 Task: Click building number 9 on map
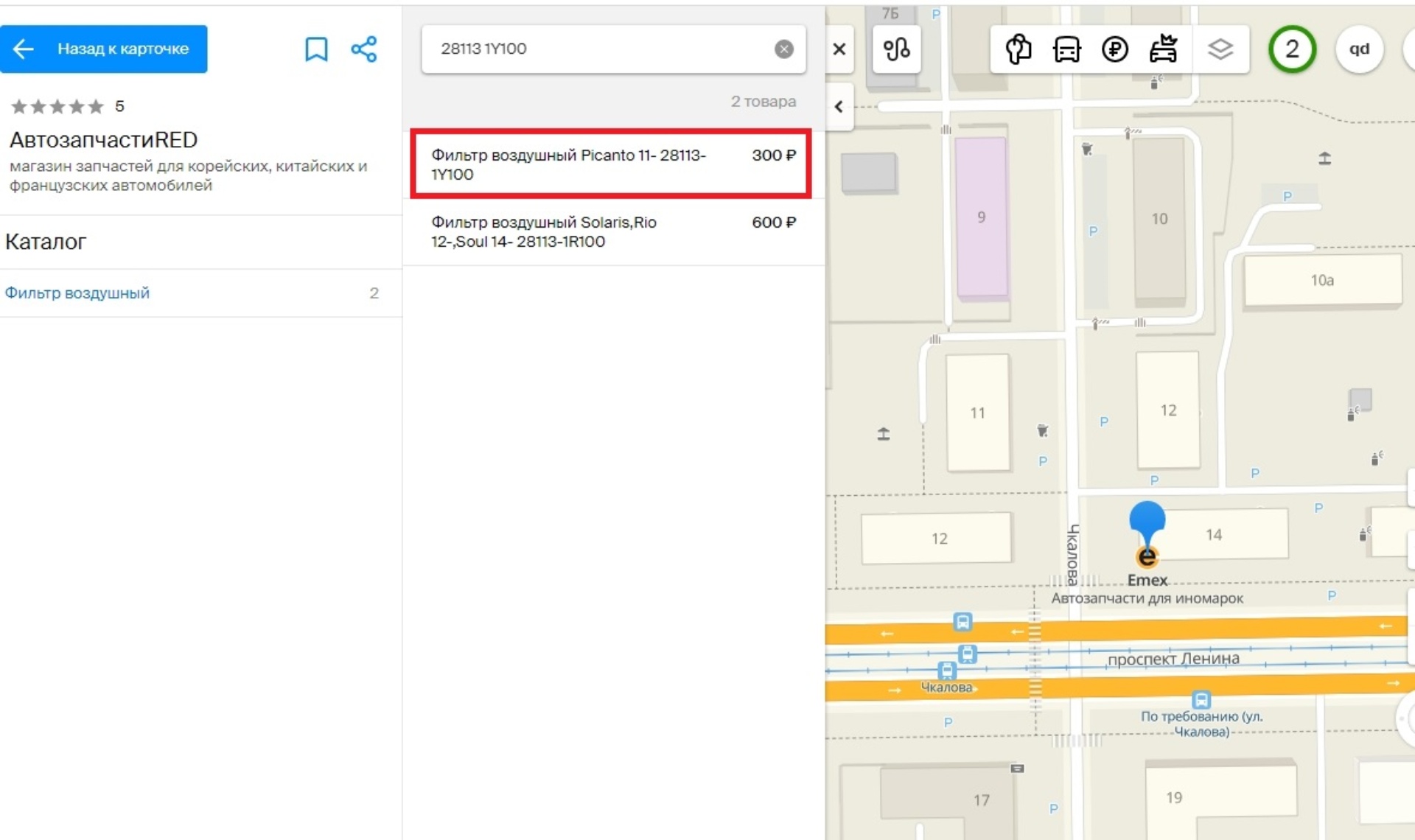click(x=981, y=217)
